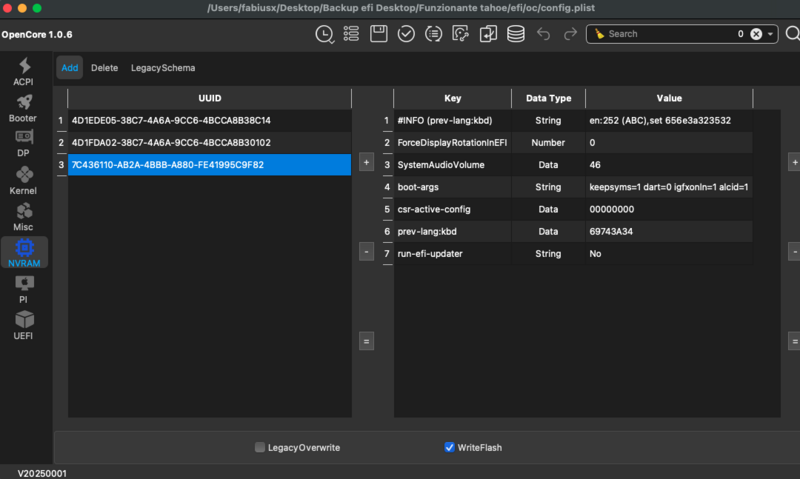The image size is (800, 479).
Task: Click the minus button beside UUID list
Action: (x=366, y=252)
